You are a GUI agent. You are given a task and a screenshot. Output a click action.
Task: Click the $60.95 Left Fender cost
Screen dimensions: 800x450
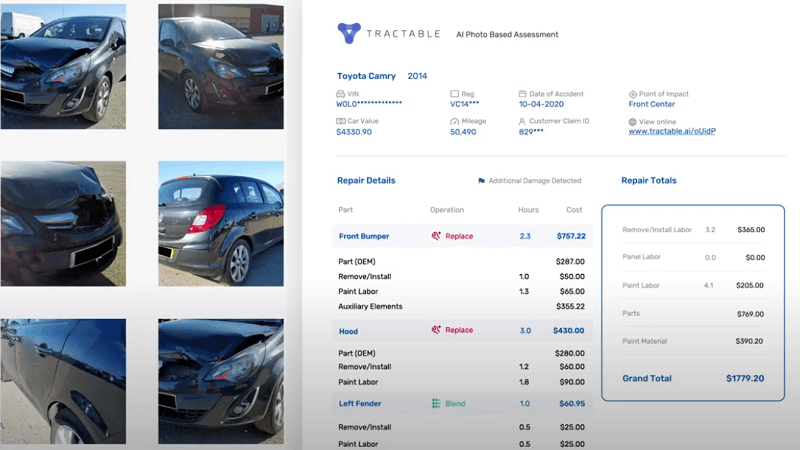(572, 404)
